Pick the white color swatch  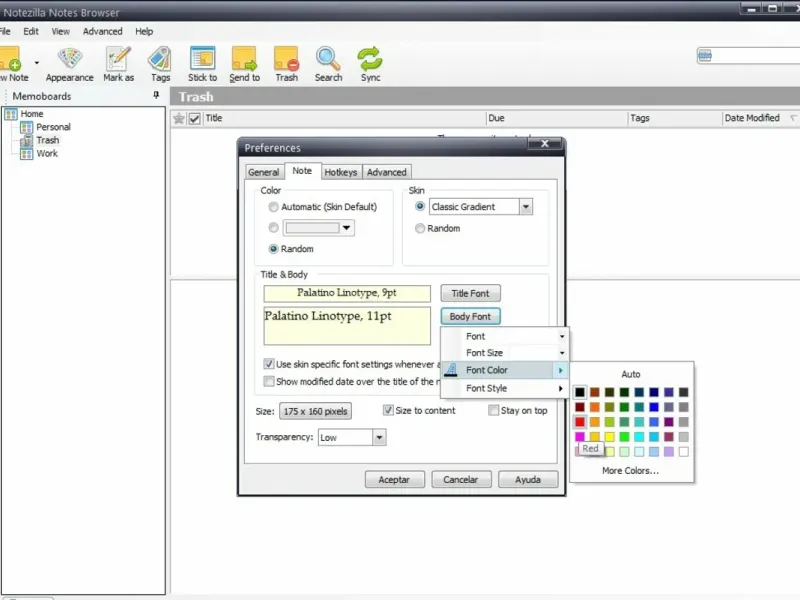coord(684,452)
